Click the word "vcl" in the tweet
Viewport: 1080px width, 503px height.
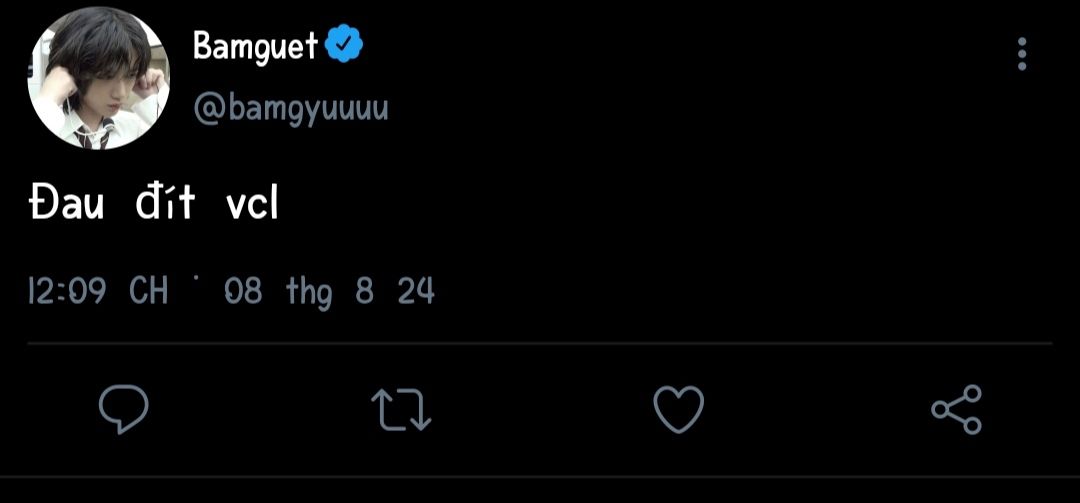(x=251, y=204)
